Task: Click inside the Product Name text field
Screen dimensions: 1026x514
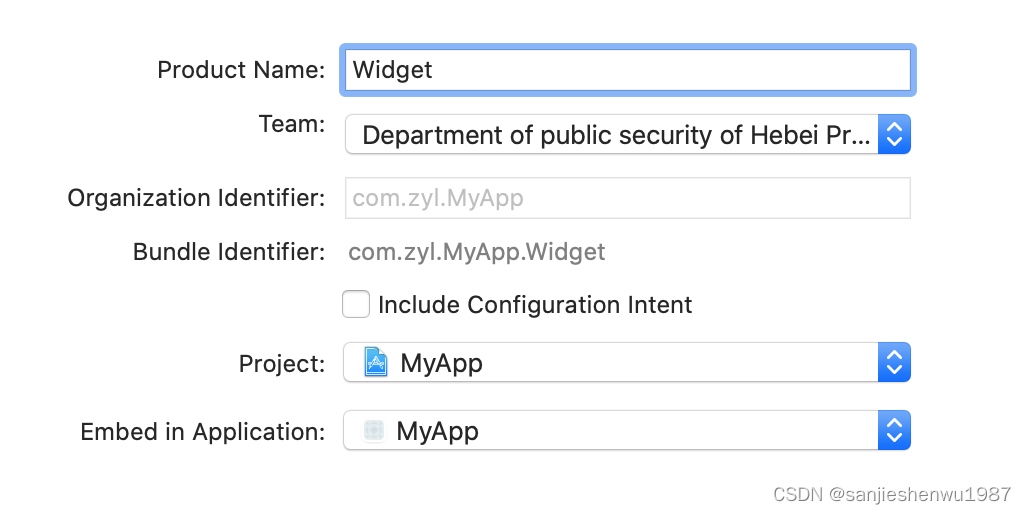Action: coord(628,70)
